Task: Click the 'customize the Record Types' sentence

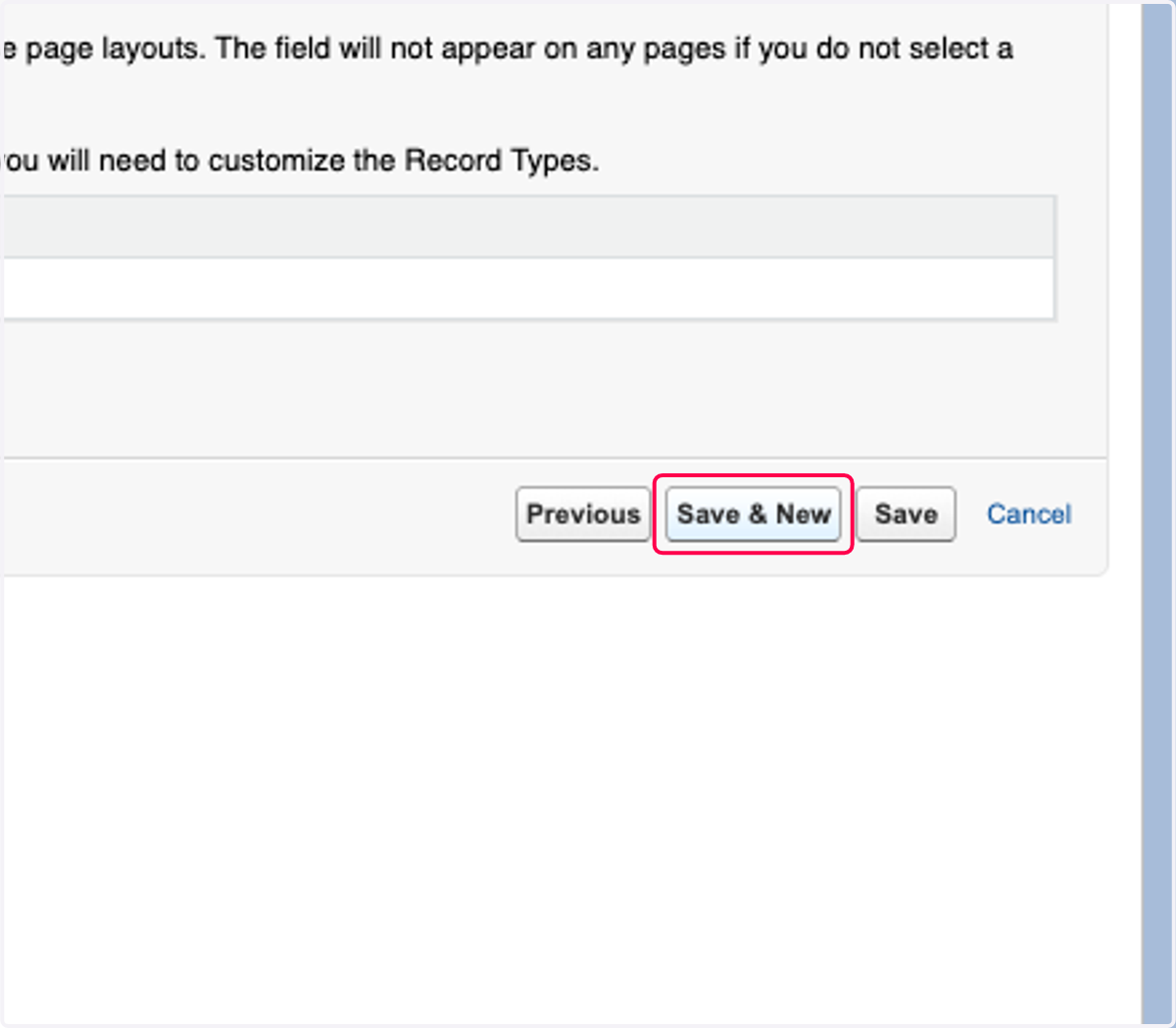Action: (299, 160)
